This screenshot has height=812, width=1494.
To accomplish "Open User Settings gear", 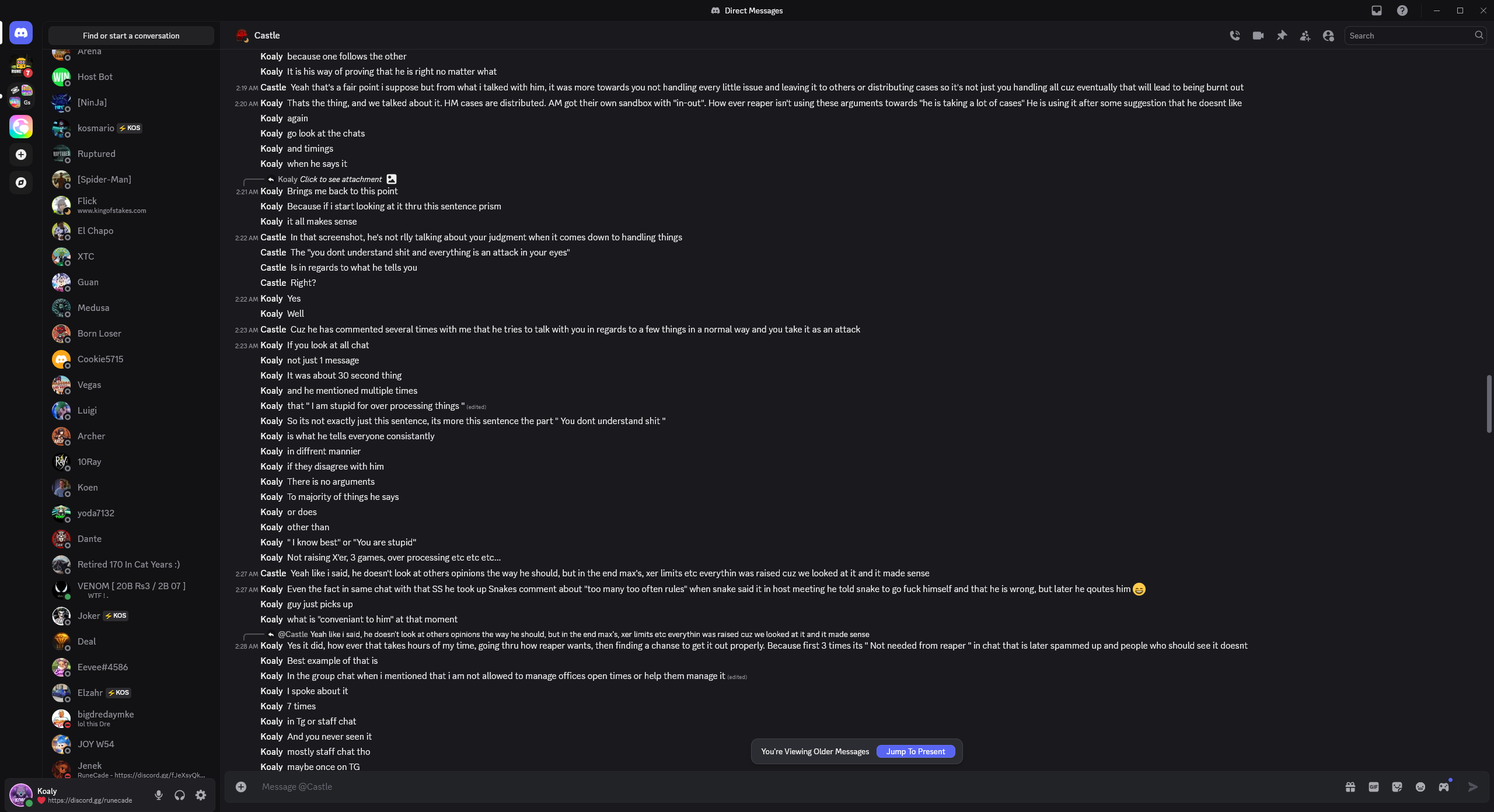I will pyautogui.click(x=201, y=795).
